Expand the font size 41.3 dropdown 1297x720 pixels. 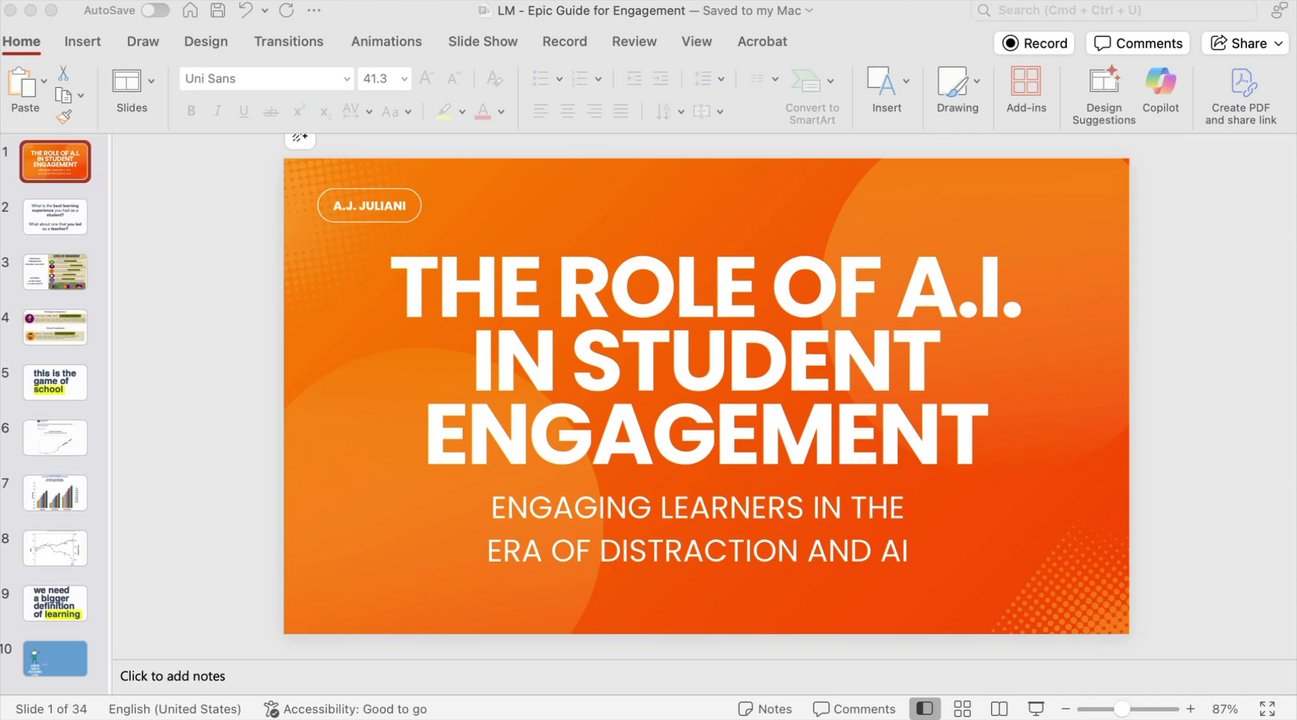(404, 79)
